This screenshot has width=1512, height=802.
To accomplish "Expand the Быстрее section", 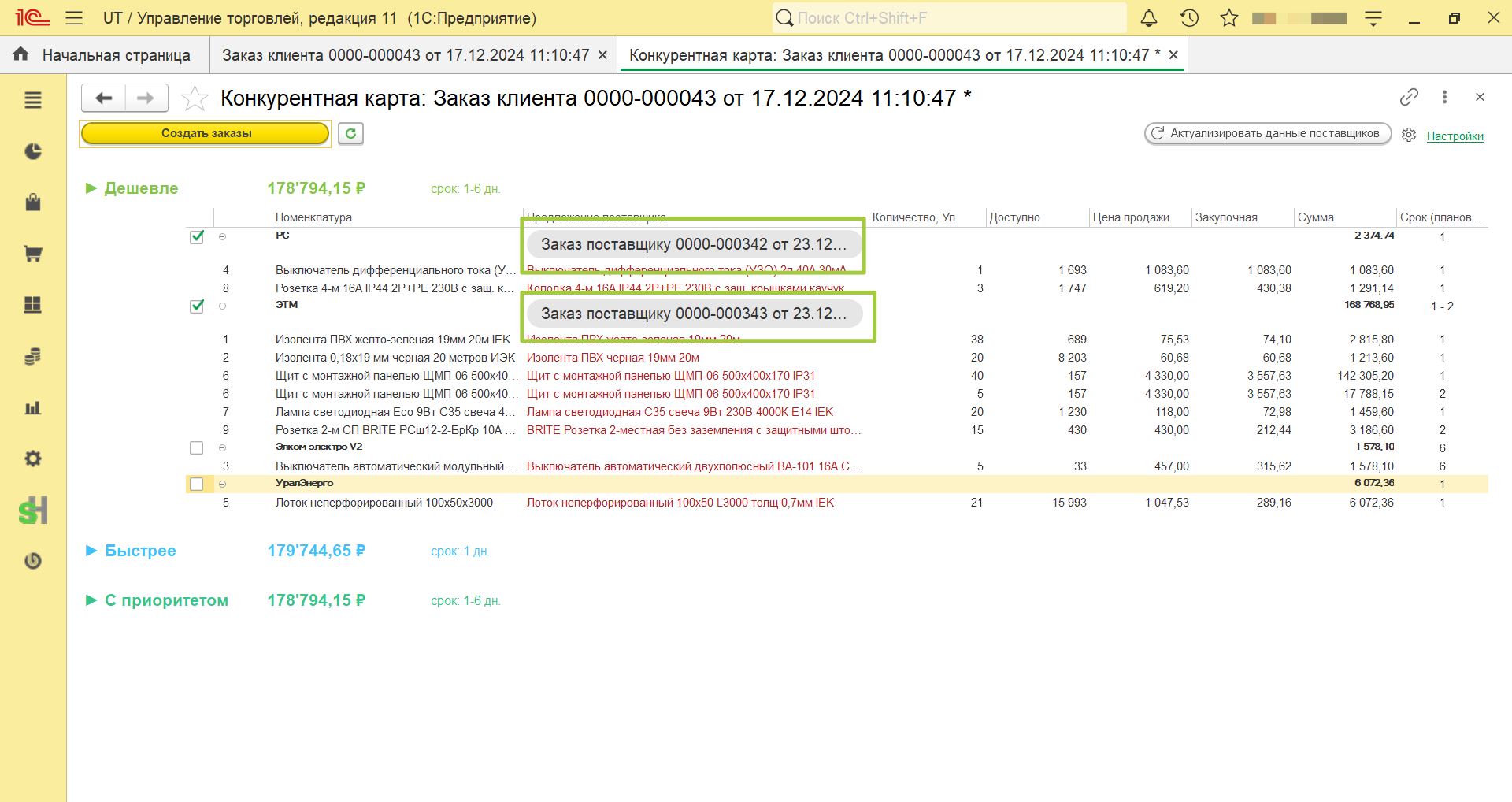I will coord(91,551).
